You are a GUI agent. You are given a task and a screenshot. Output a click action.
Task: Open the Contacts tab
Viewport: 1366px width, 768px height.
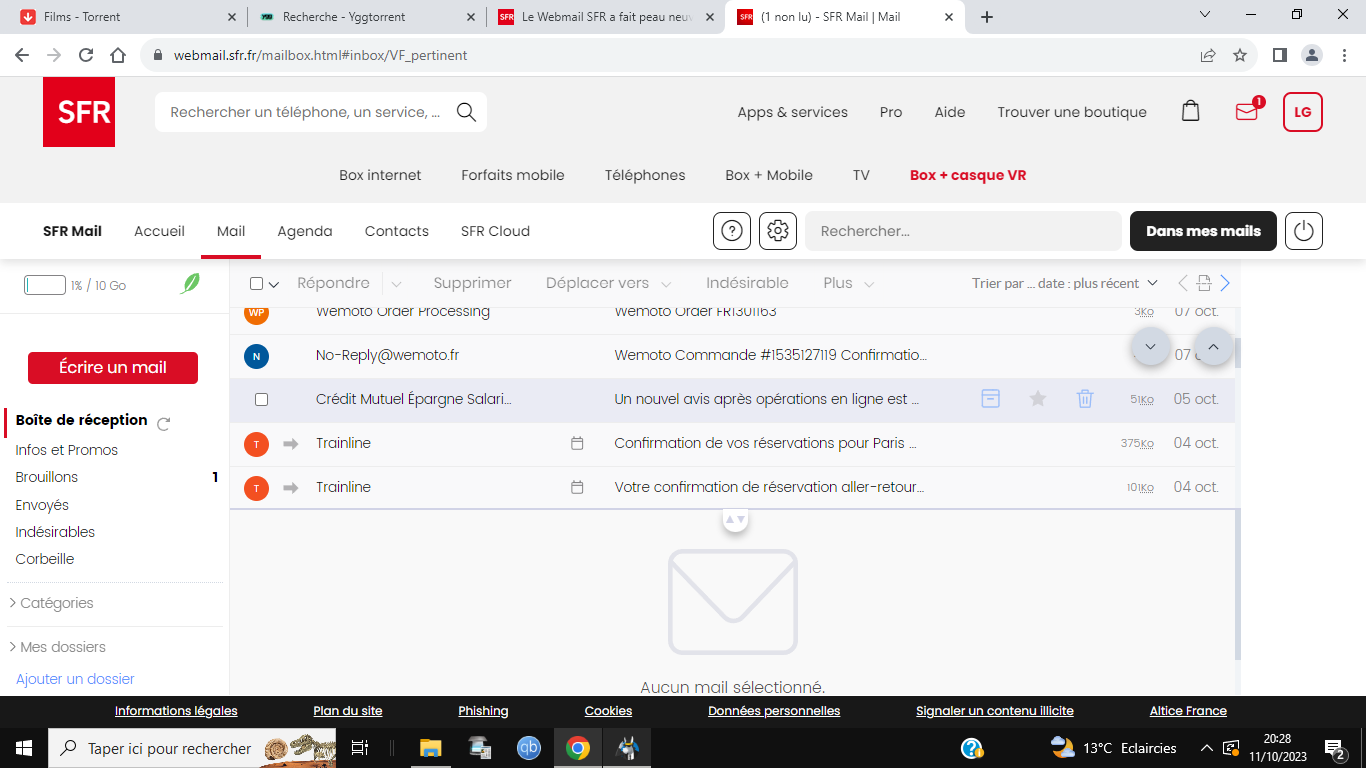pos(396,231)
